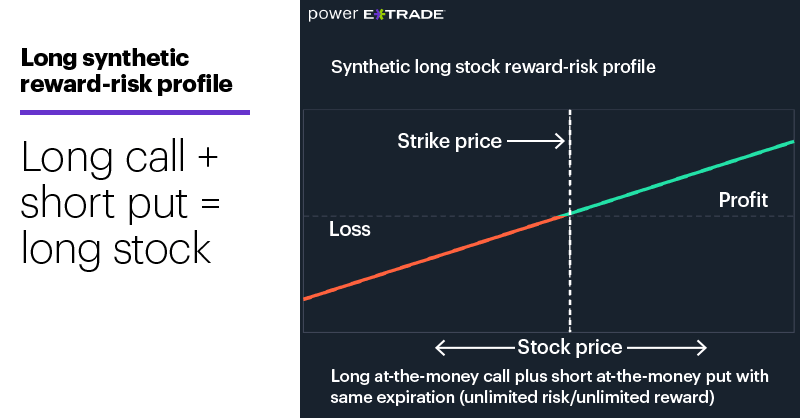Click the purple underline bar

click(135, 112)
